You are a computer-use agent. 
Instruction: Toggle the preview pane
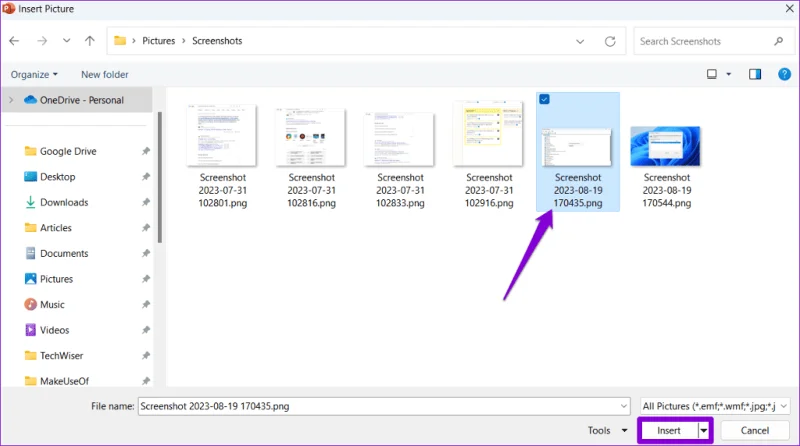(755, 75)
